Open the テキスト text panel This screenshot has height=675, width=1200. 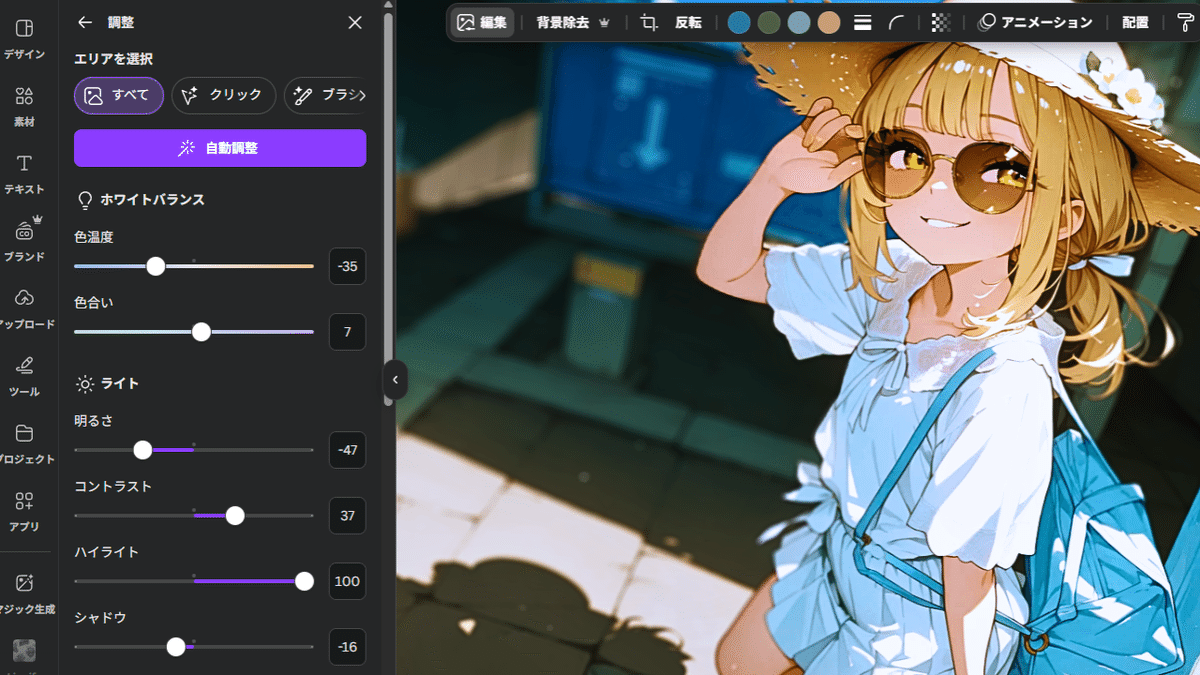click(24, 173)
